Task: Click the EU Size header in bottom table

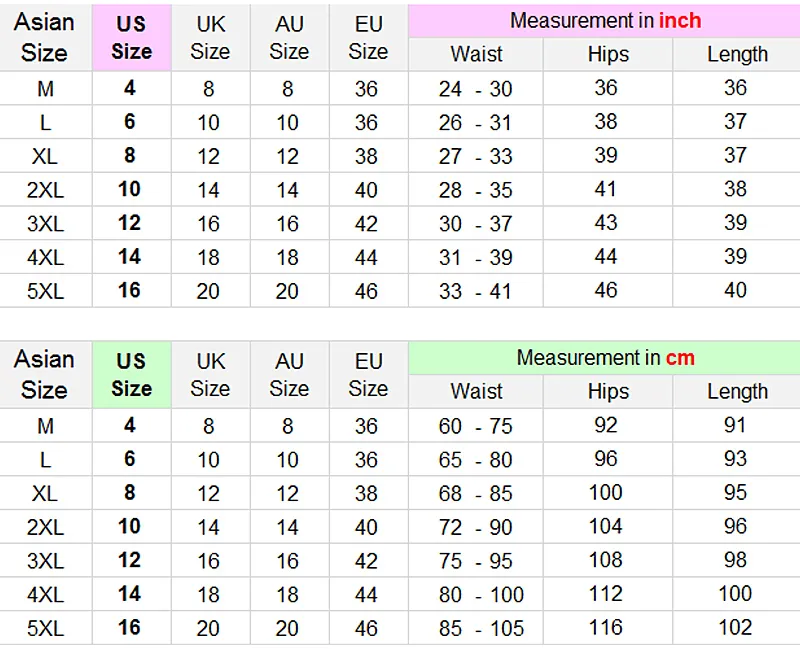Action: tap(368, 375)
